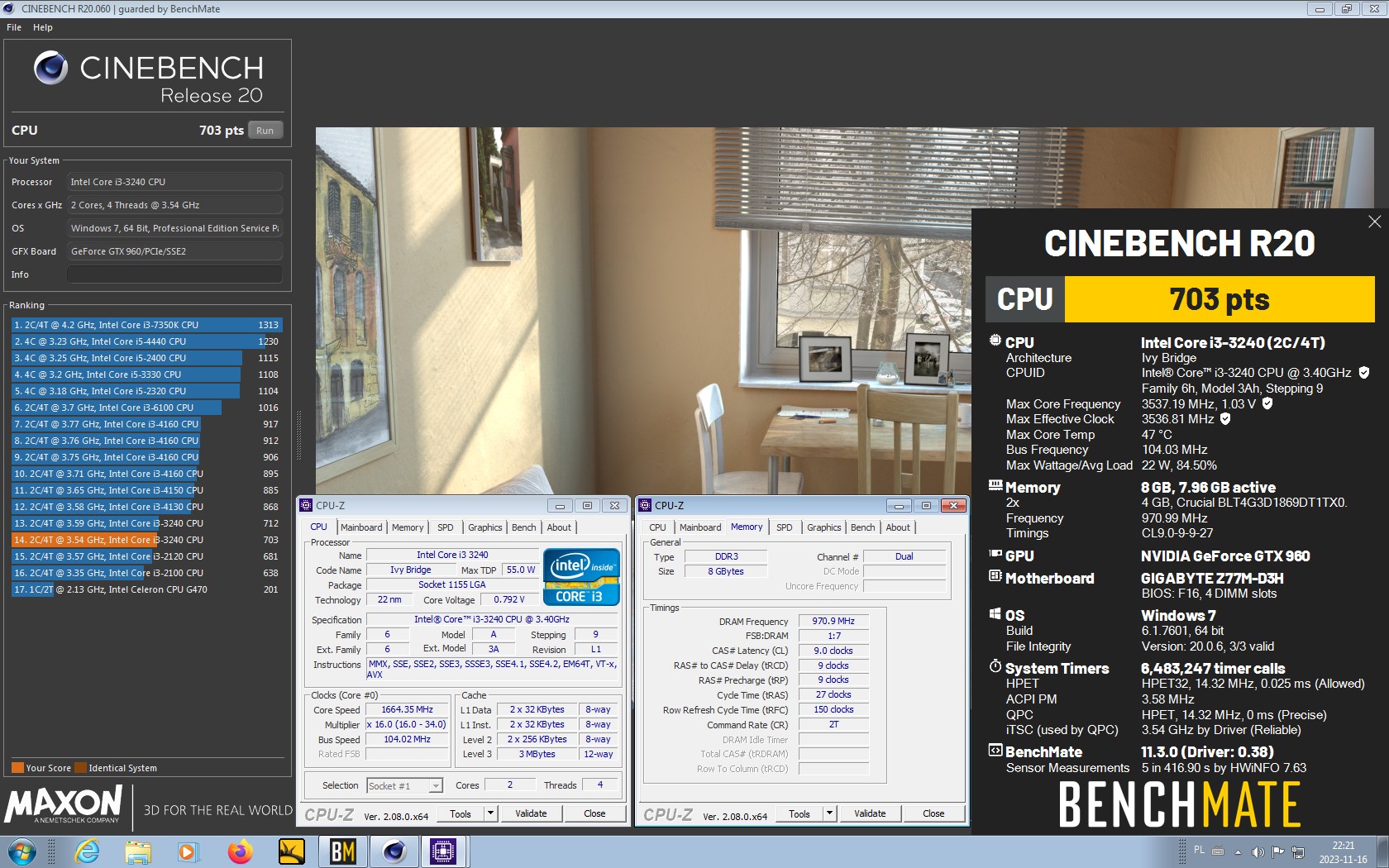Image resolution: width=1389 pixels, height=868 pixels.
Task: Click the Action Center flag tray icon
Action: tap(1278, 851)
